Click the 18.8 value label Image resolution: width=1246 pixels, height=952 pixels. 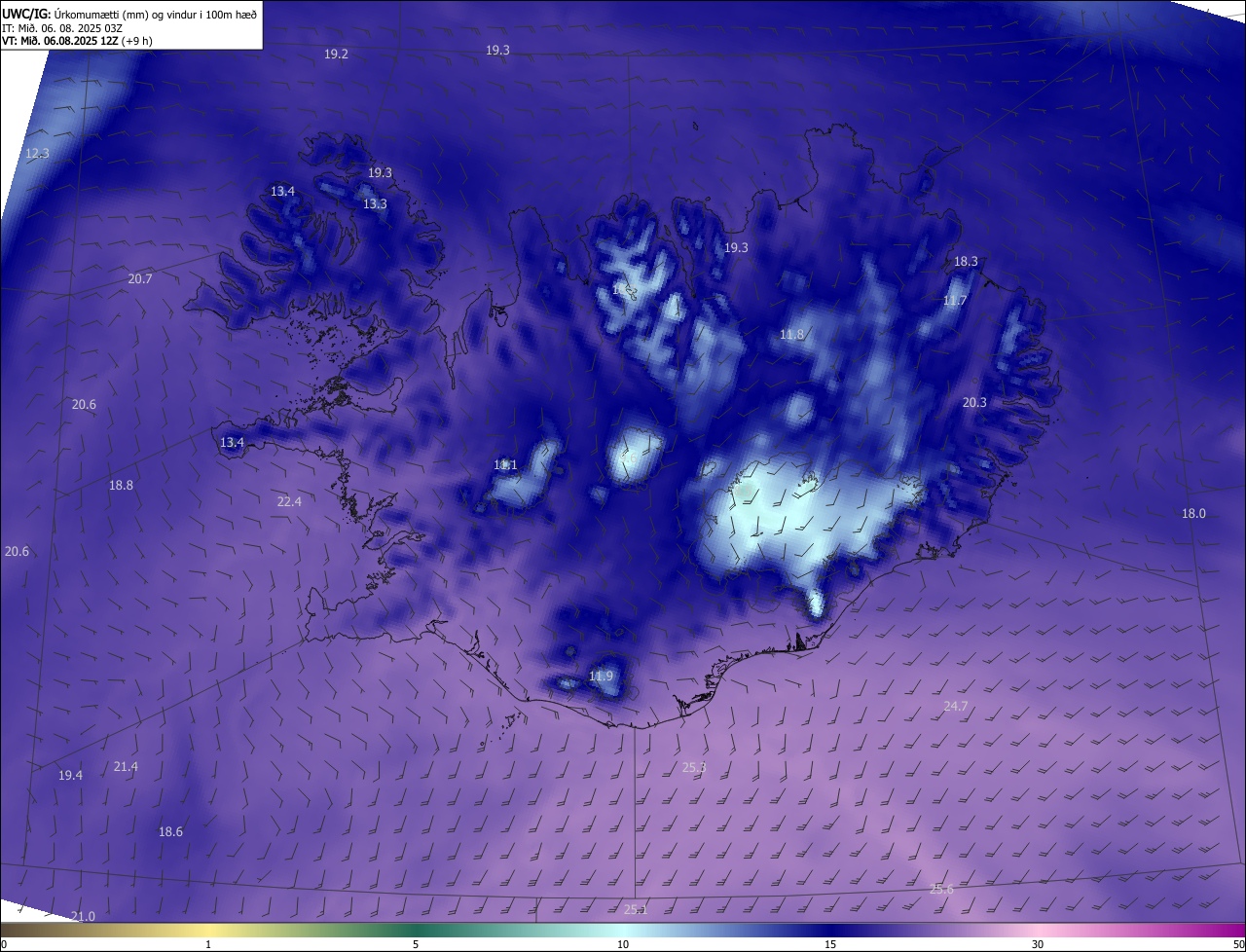click(x=121, y=486)
